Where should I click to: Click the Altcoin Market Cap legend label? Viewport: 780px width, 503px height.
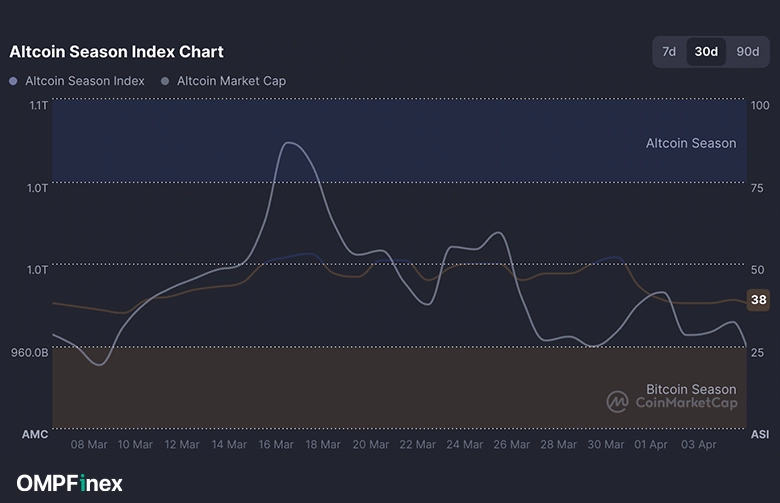231,81
